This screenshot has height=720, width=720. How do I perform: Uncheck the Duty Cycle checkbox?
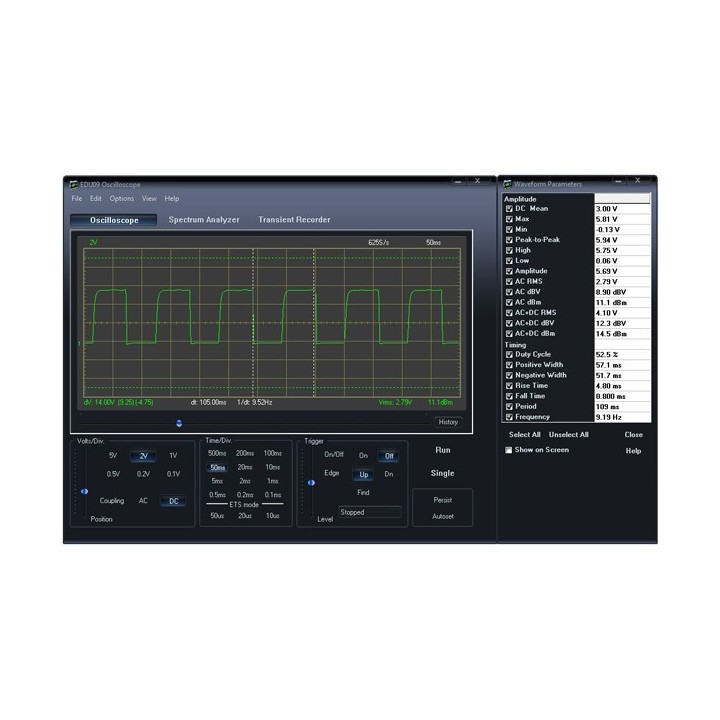point(509,355)
